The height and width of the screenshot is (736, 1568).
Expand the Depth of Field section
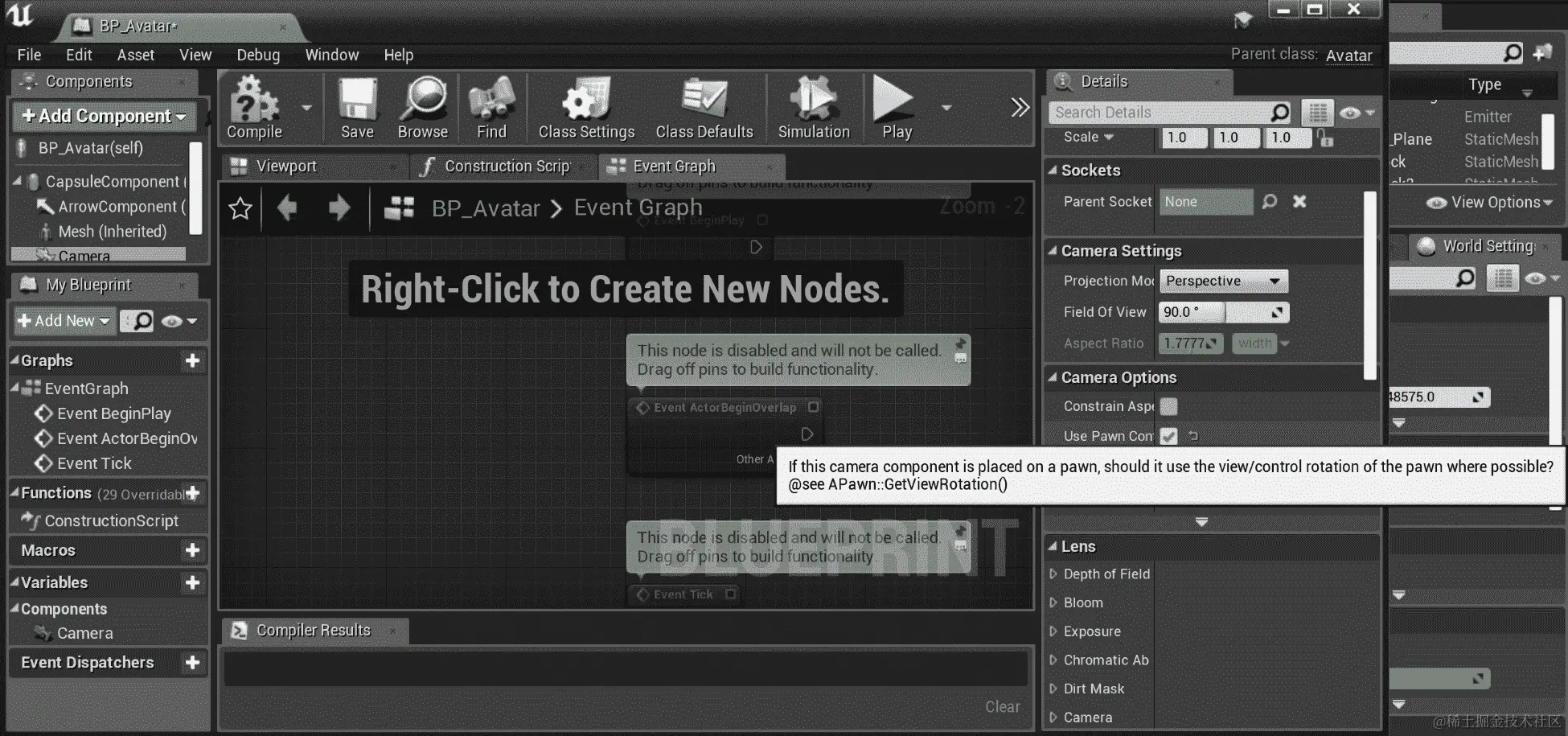(1053, 574)
